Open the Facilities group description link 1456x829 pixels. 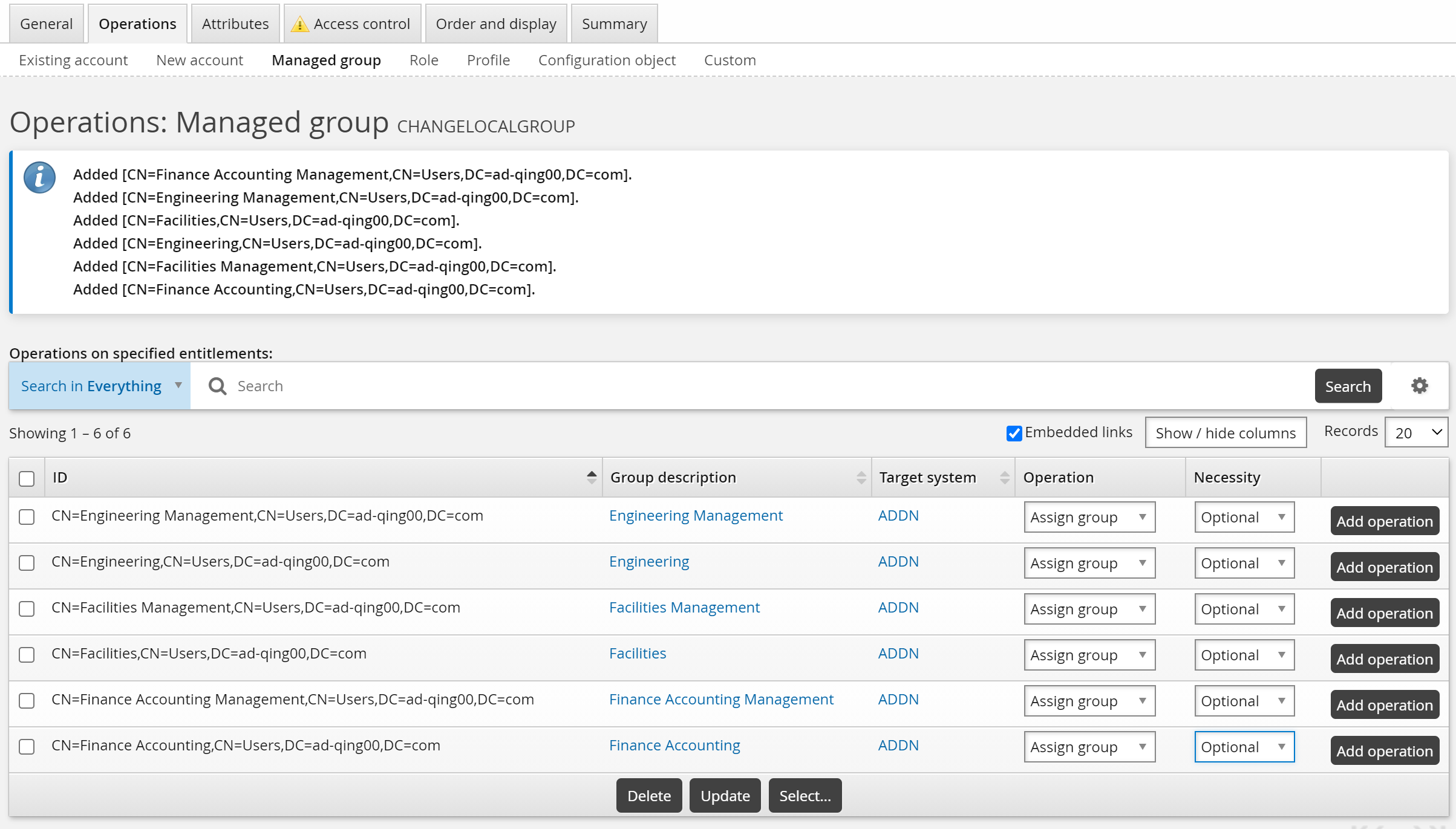point(637,654)
